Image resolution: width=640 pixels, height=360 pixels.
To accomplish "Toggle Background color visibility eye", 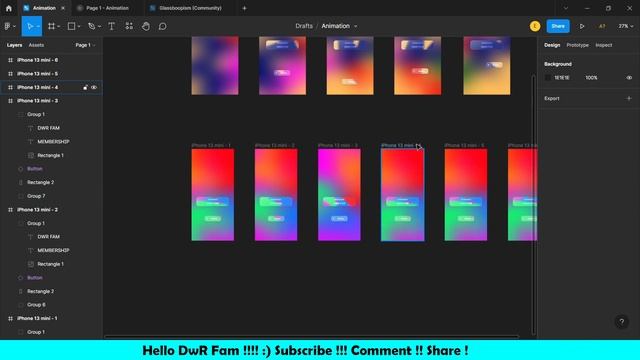I will coord(629,78).
